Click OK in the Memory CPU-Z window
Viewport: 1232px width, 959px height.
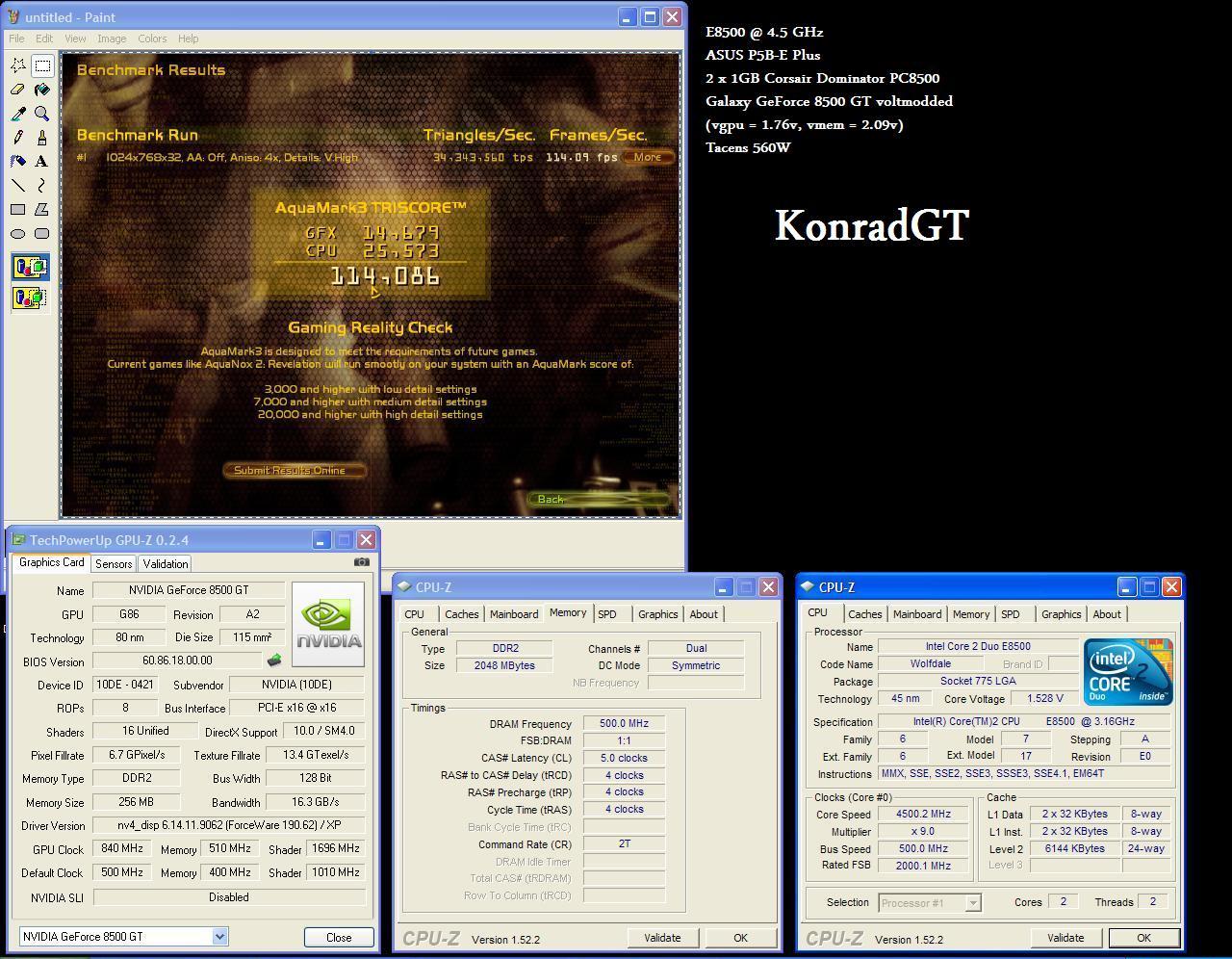740,938
